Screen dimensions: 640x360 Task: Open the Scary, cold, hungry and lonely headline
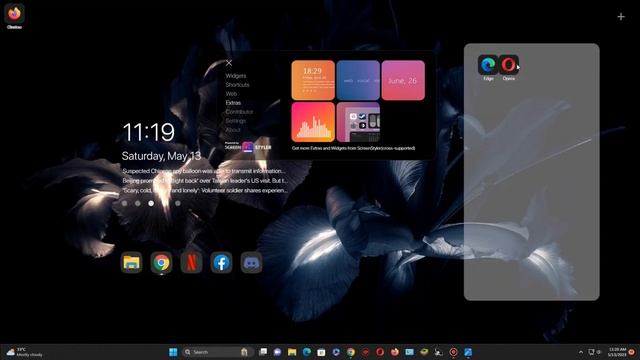click(204, 190)
